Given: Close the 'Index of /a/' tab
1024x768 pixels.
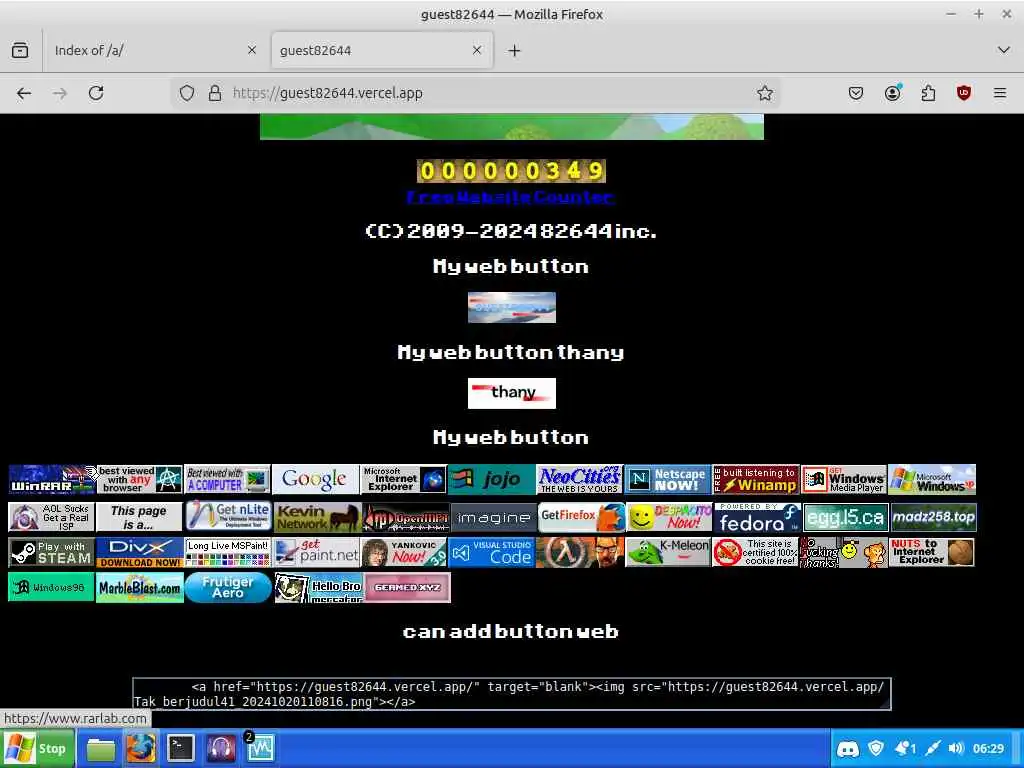Looking at the screenshot, I should coord(251,50).
